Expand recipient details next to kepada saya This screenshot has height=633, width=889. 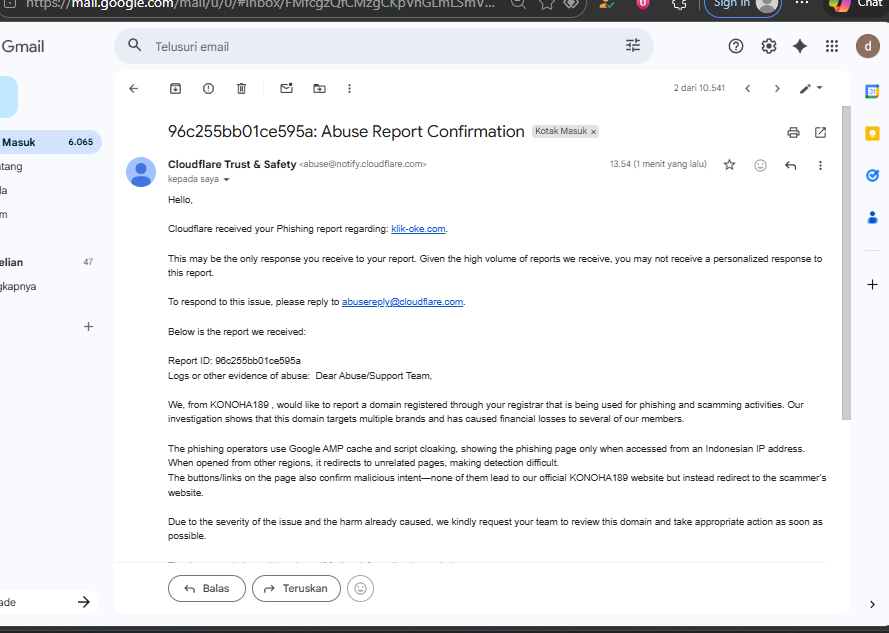point(226,180)
